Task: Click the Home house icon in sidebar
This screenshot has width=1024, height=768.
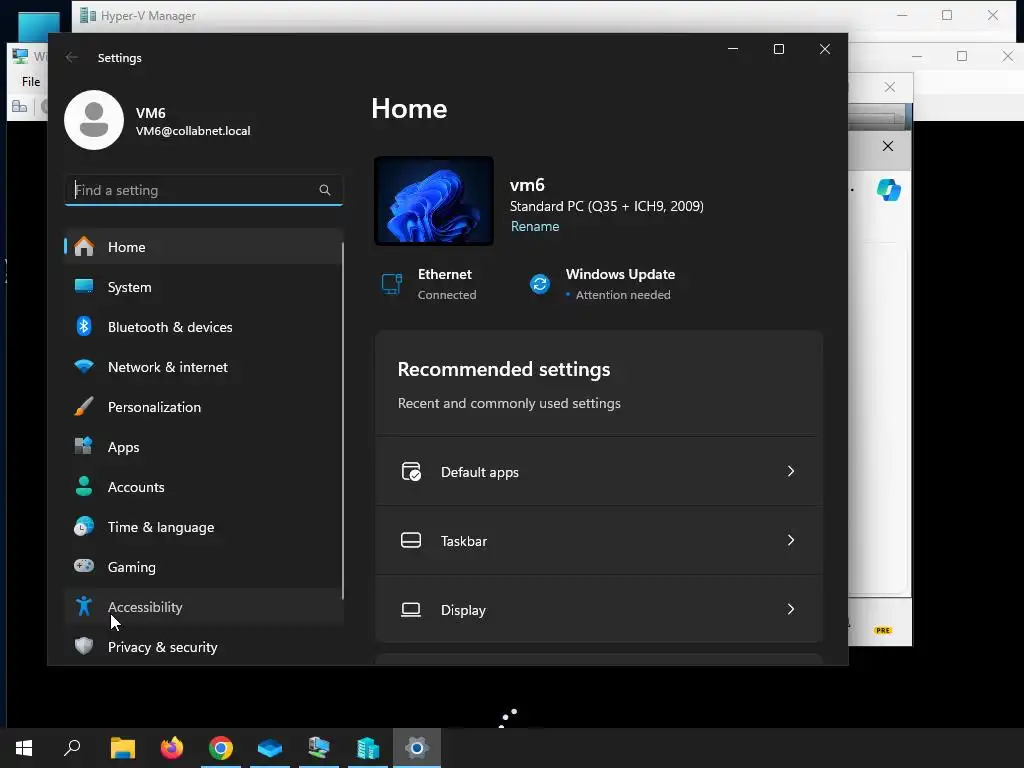Action: coord(84,246)
